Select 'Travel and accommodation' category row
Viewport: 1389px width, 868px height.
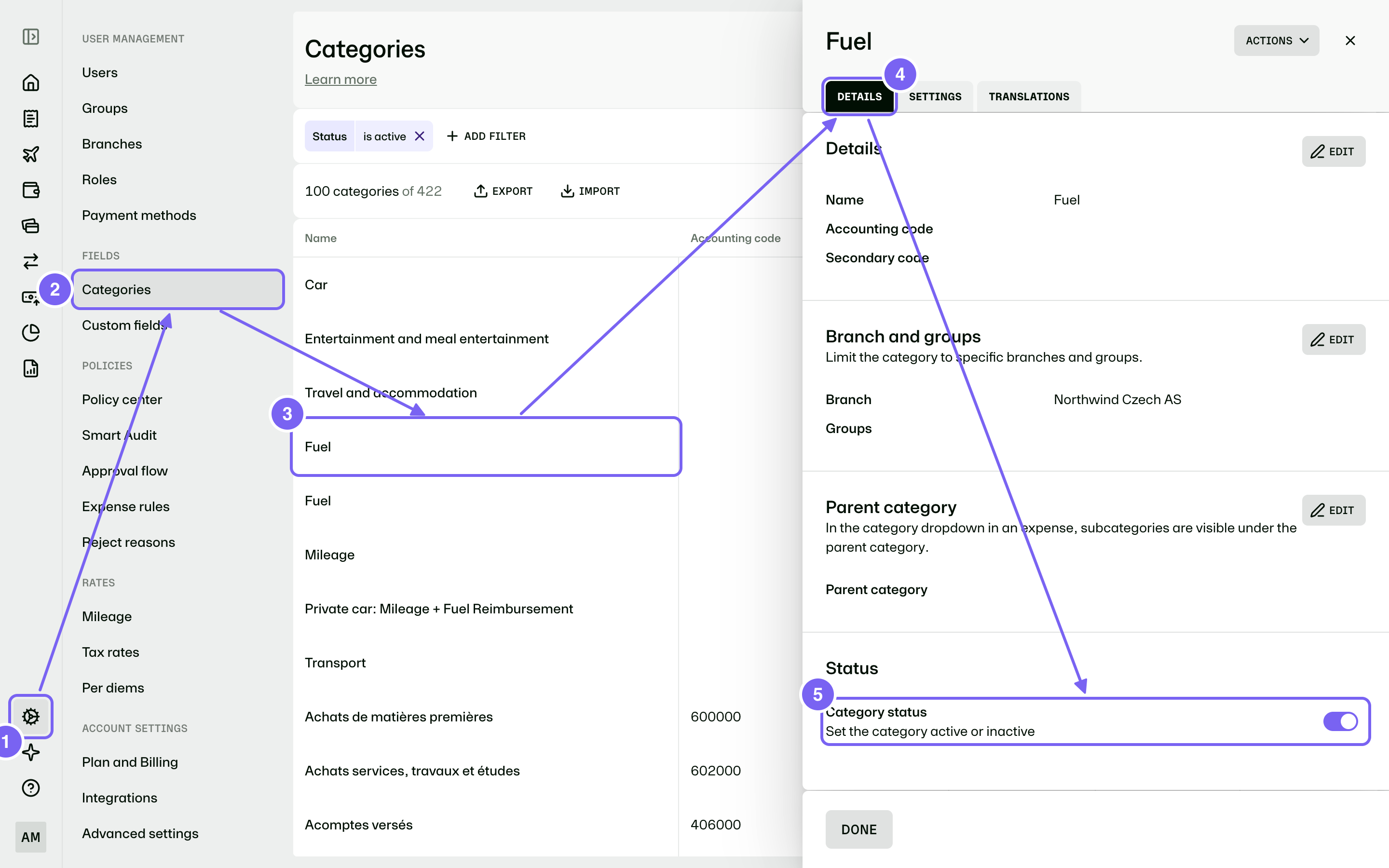point(486,393)
